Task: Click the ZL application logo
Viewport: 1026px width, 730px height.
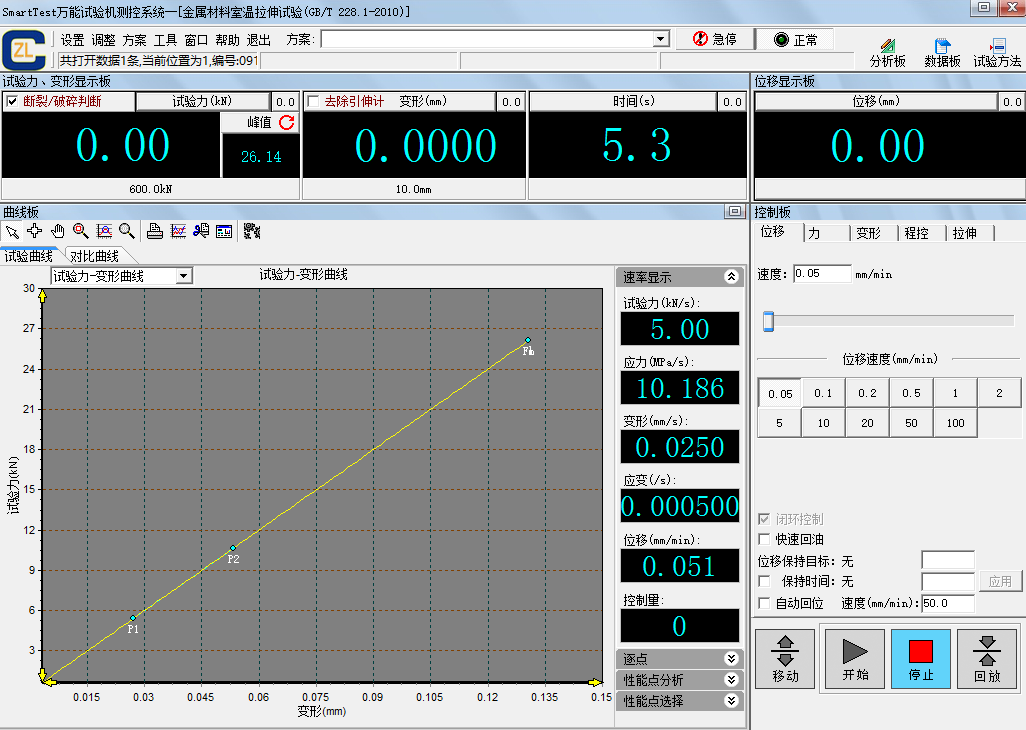Action: pyautogui.click(x=24, y=50)
